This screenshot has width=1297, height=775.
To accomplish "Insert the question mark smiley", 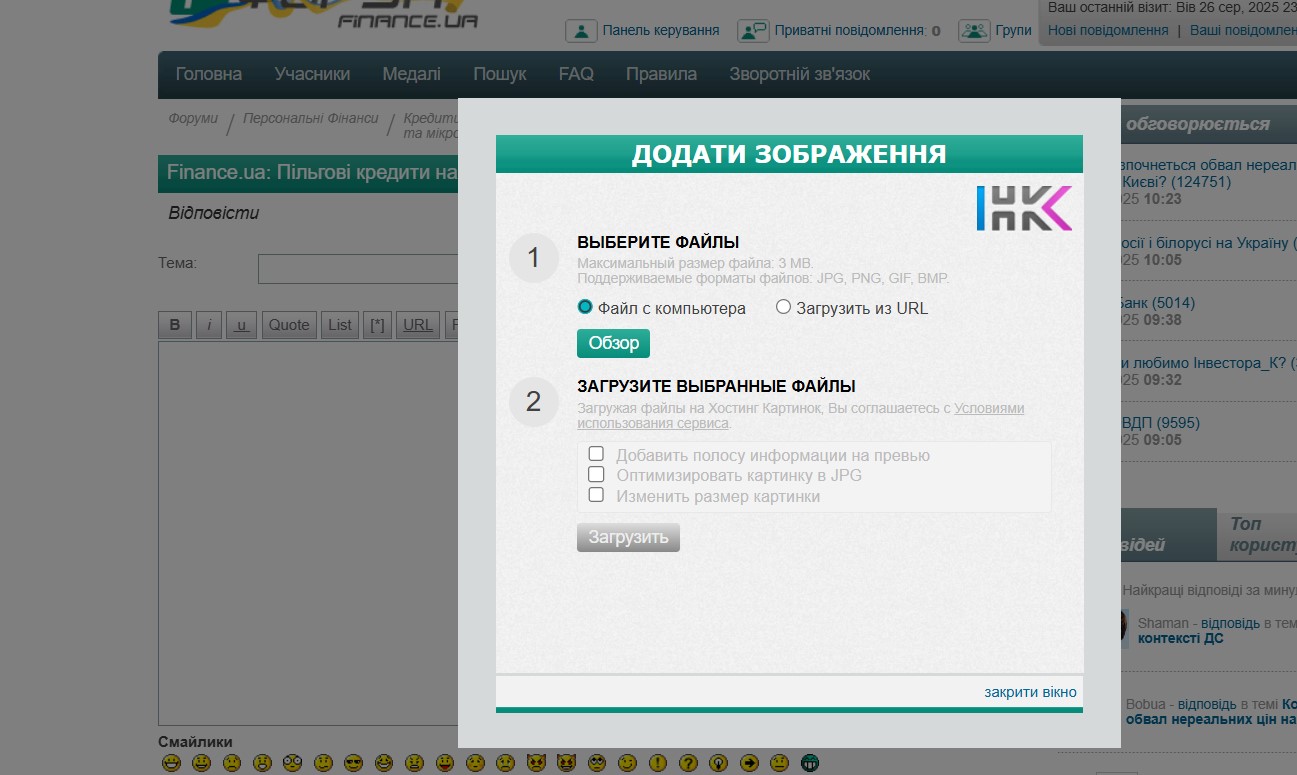I will [688, 764].
